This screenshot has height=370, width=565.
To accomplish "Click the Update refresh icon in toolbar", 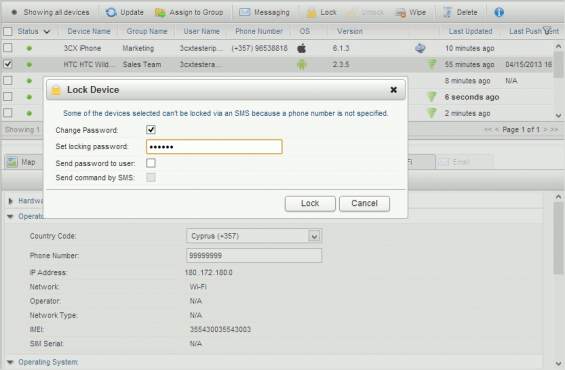I will (x=111, y=12).
